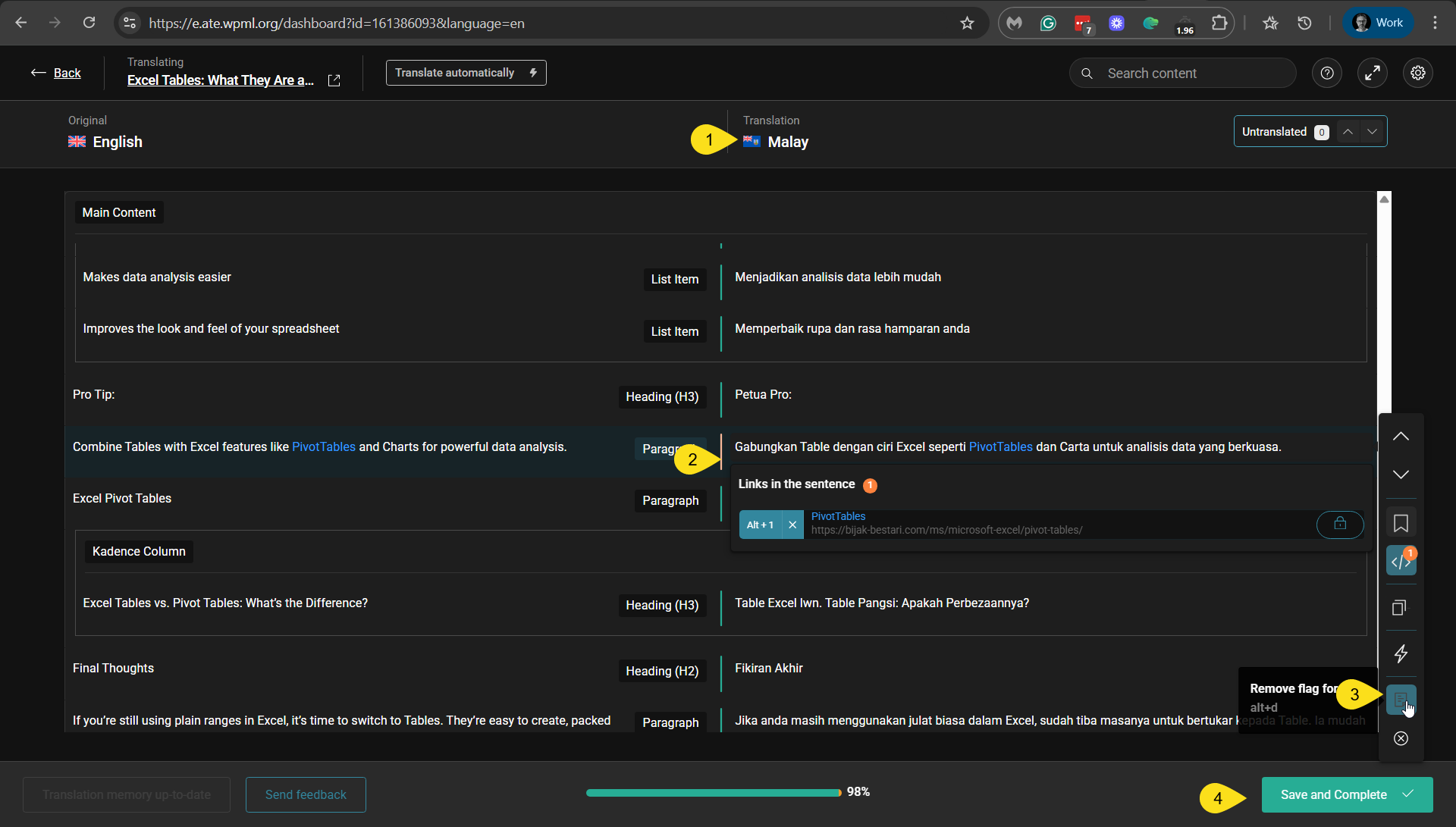1456x827 pixels.
Task: Click the circled X icon in side toolbar
Action: [x=1401, y=738]
